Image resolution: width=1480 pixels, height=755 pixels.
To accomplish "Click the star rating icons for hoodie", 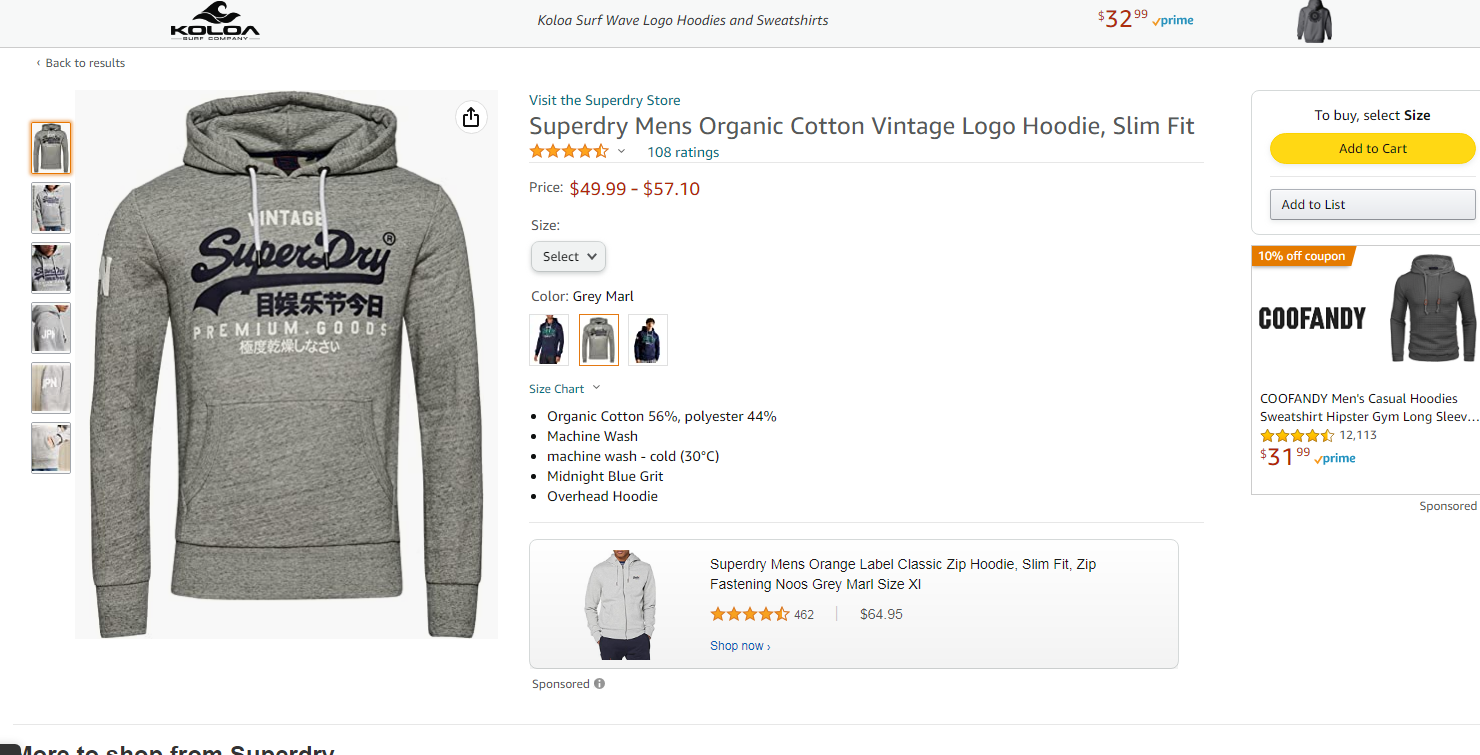I will point(568,152).
